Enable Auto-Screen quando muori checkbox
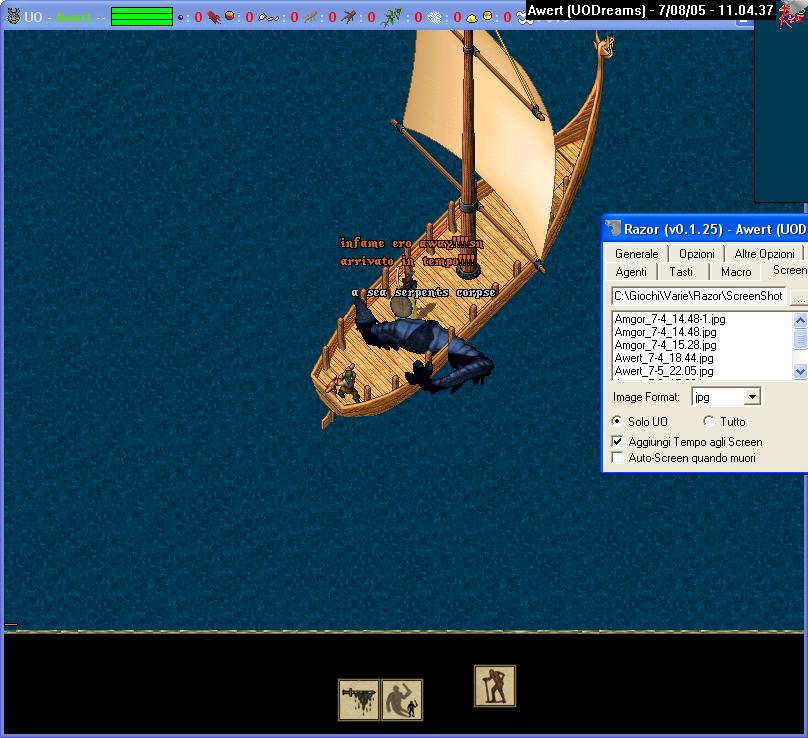 coord(617,458)
